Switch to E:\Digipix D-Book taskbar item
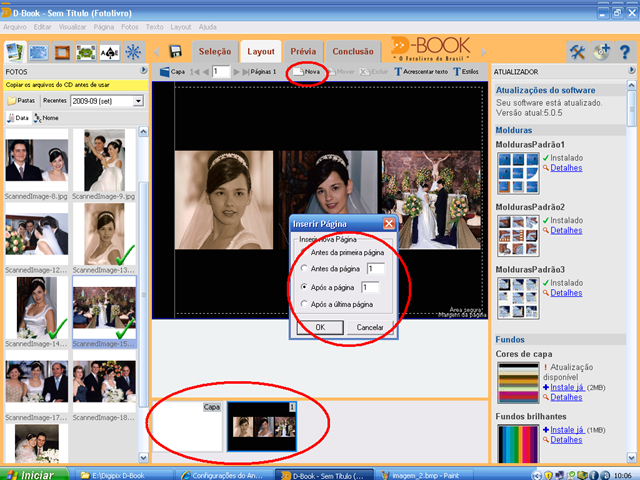The image size is (640, 480). (124, 476)
